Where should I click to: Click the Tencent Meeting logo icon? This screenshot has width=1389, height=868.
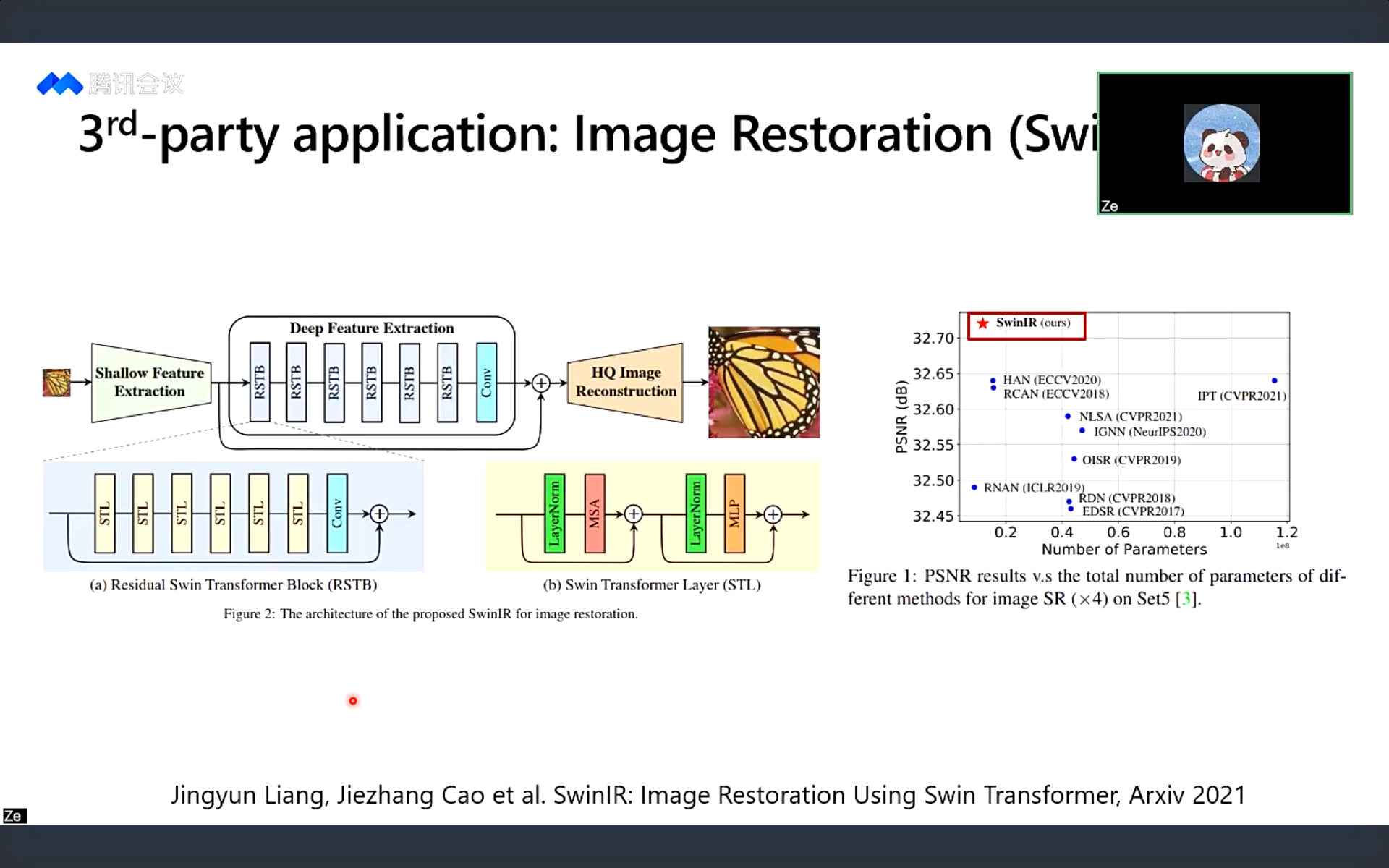point(59,84)
